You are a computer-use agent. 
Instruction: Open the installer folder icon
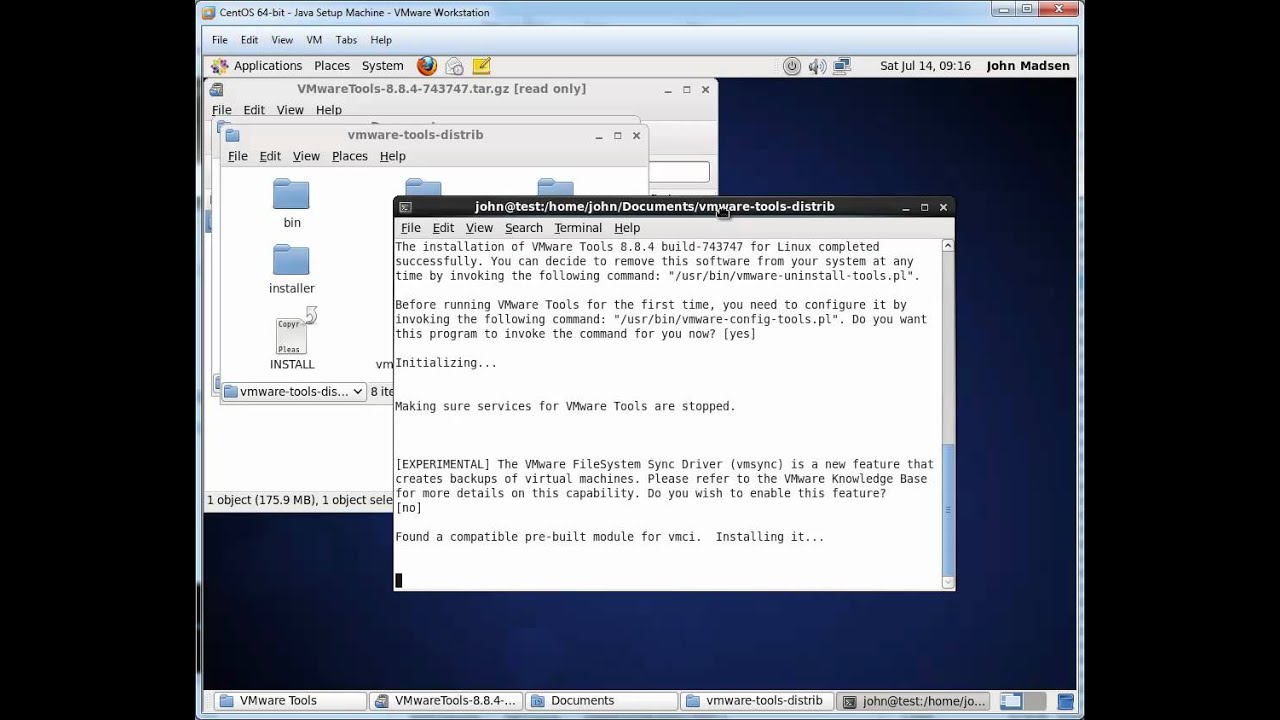291,260
